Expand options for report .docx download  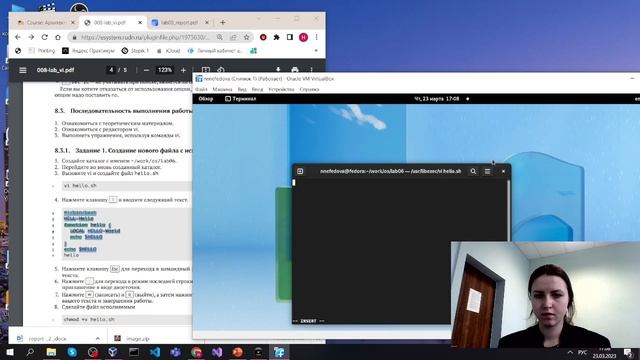(x=98, y=338)
